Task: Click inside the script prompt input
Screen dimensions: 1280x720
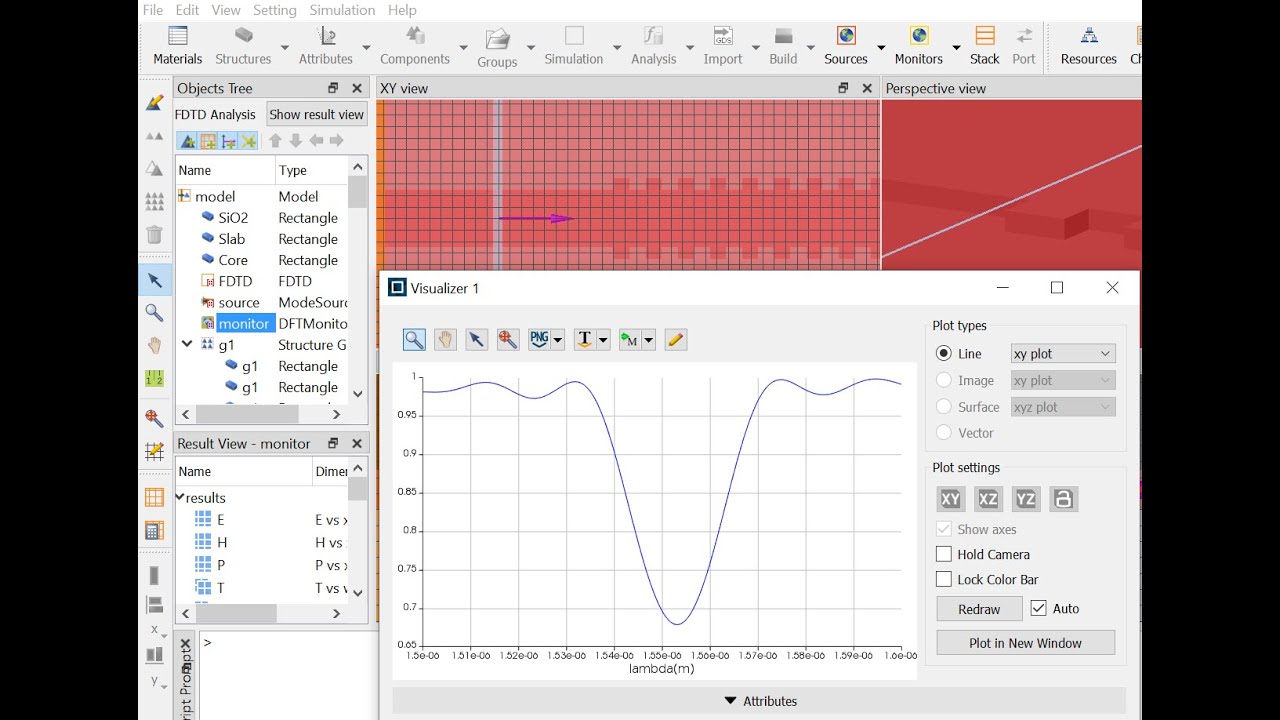Action: click(287, 676)
